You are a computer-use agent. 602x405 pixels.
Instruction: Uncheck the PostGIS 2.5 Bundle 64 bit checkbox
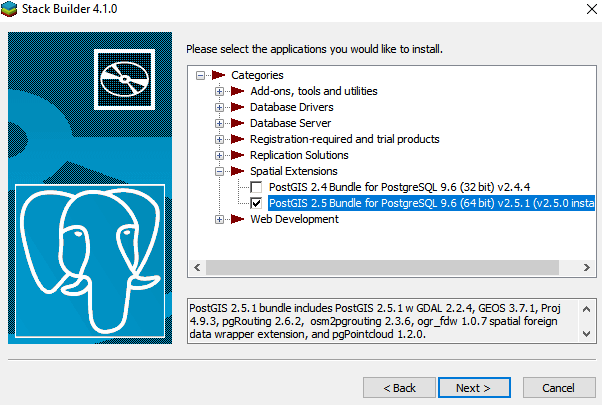(256, 203)
